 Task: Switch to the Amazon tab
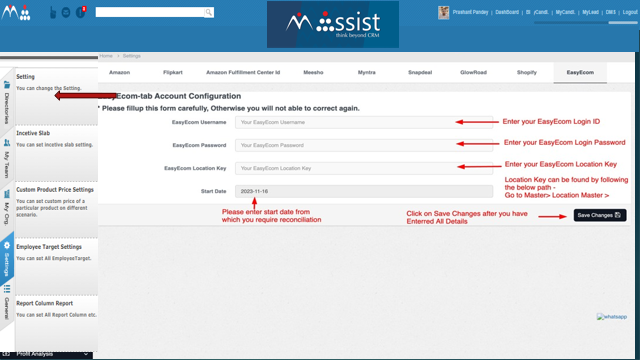119,72
